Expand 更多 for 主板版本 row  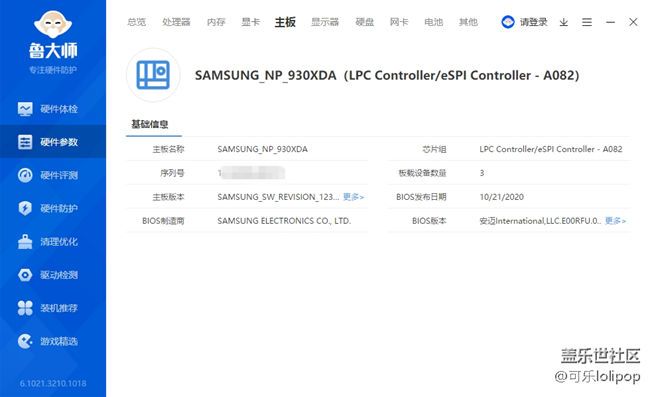click(x=353, y=197)
